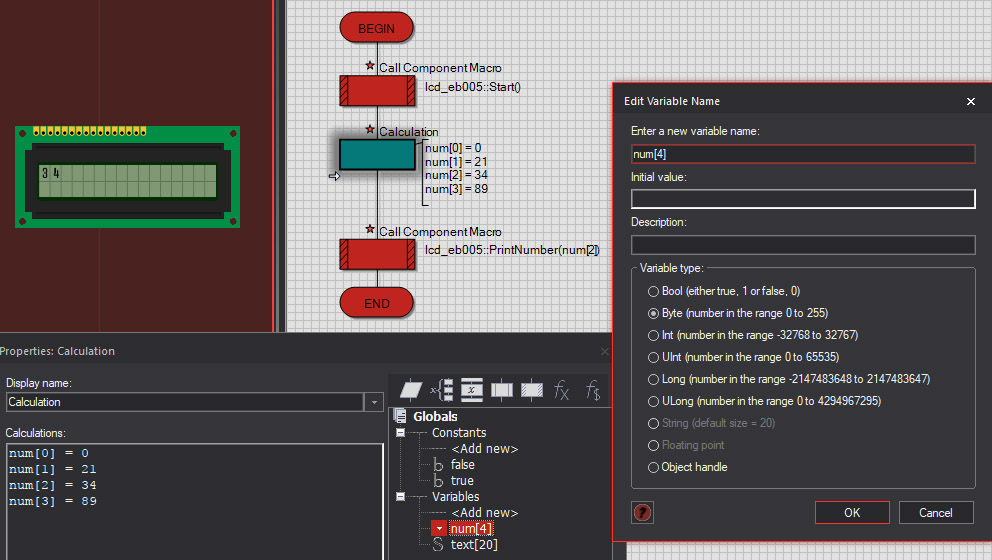Open the f$ string functions icon
The image size is (992, 560).
(592, 390)
